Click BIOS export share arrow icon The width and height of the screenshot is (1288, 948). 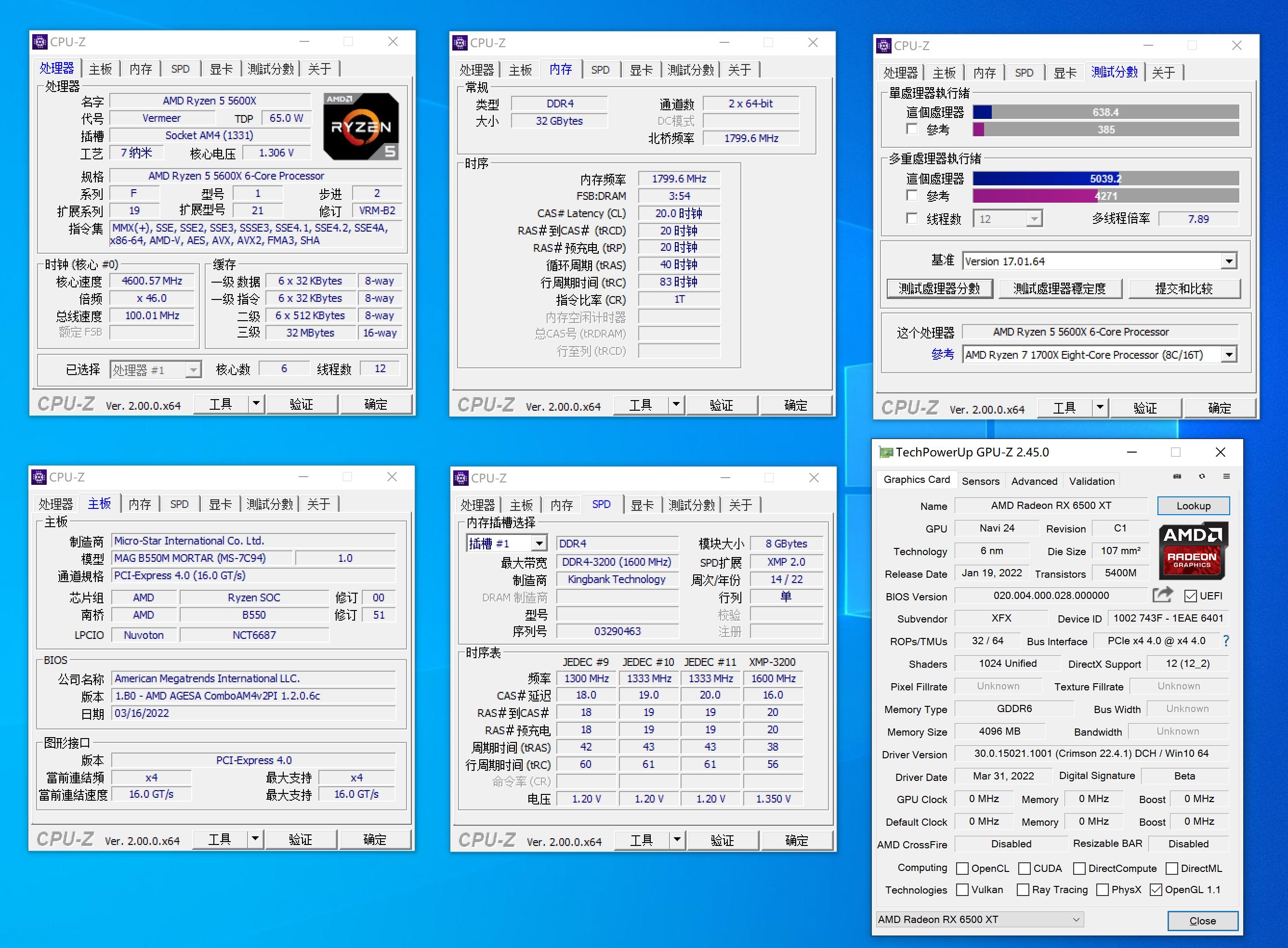click(1162, 595)
